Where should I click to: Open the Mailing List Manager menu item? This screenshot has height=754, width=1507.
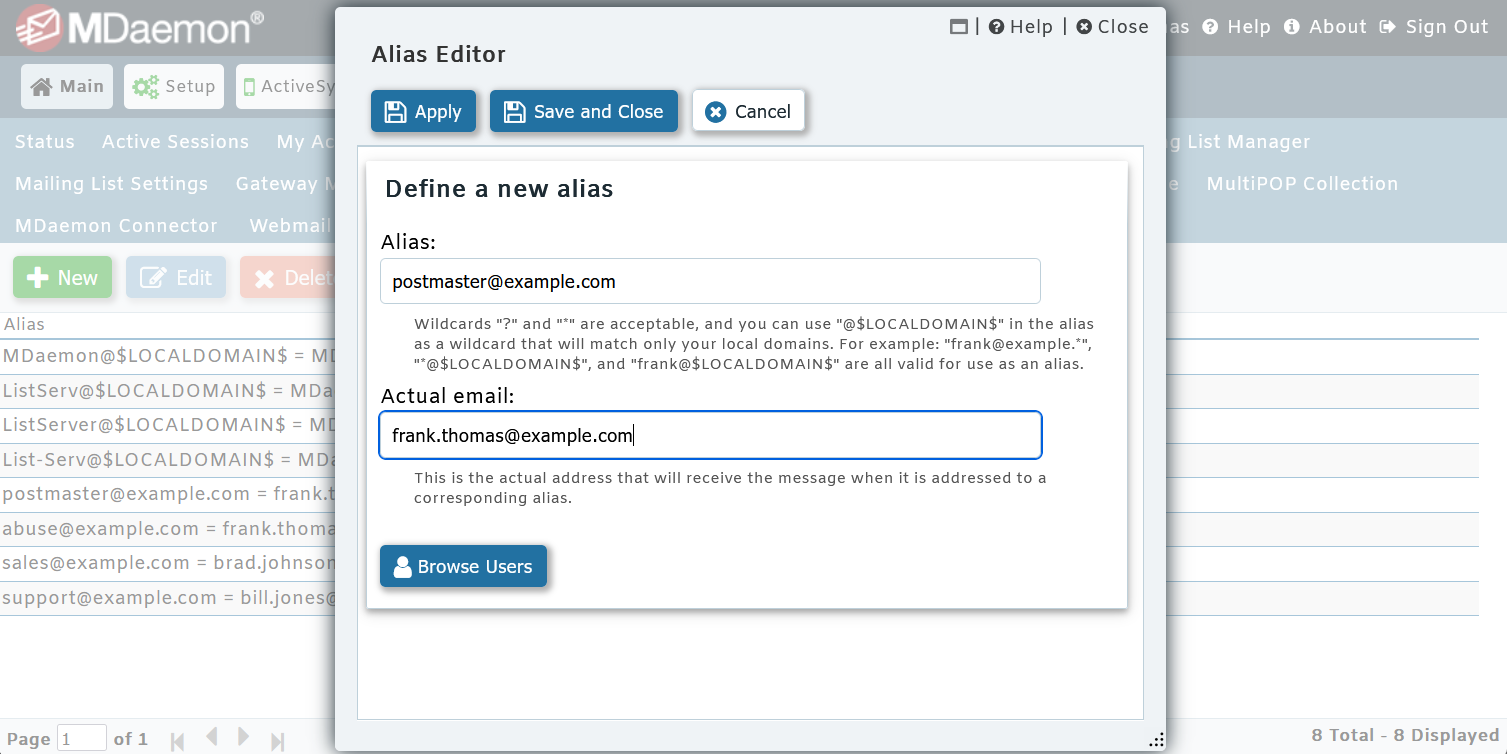click(x=1238, y=142)
